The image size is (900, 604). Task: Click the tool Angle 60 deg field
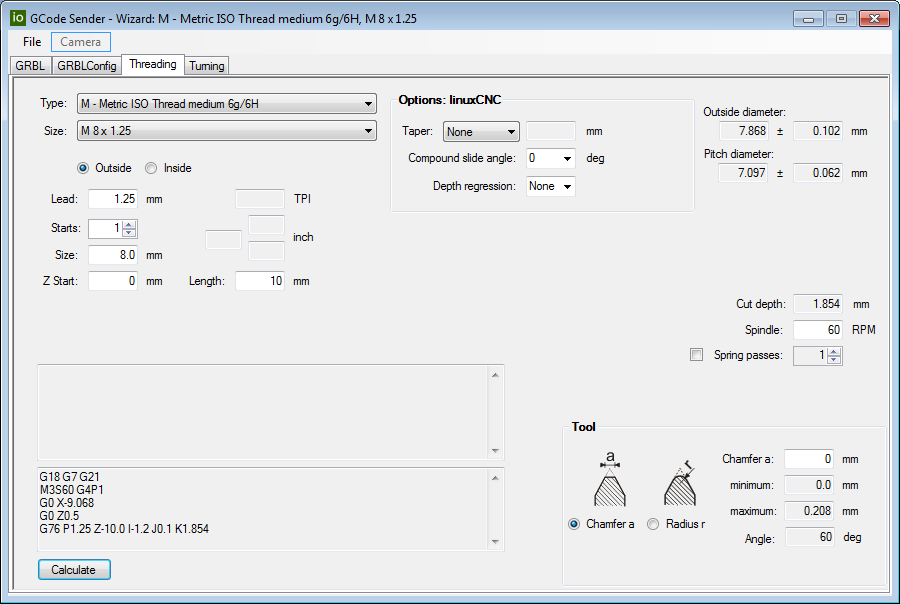pos(810,537)
